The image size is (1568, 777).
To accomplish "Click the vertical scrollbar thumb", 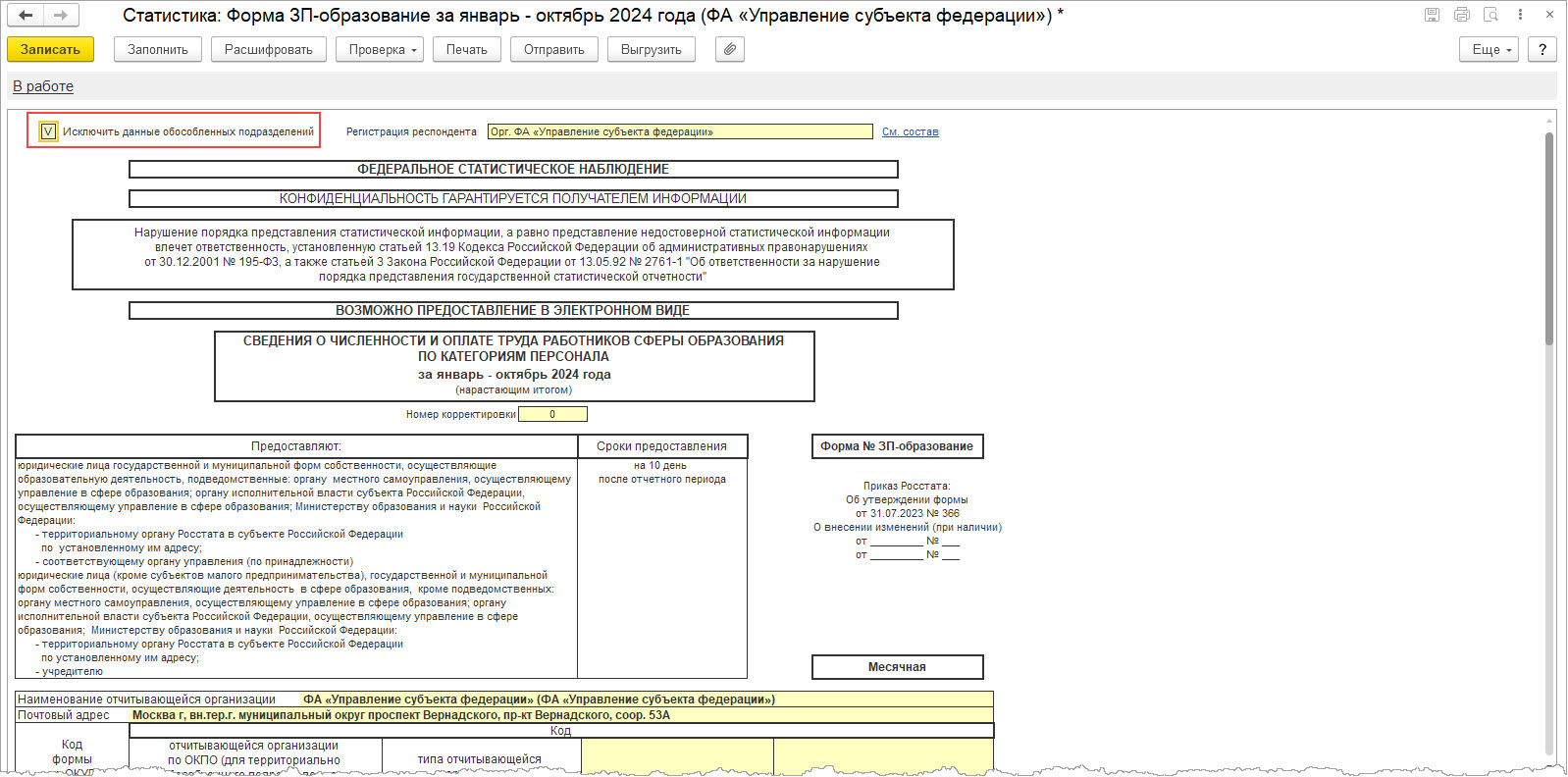I will pyautogui.click(x=1549, y=238).
